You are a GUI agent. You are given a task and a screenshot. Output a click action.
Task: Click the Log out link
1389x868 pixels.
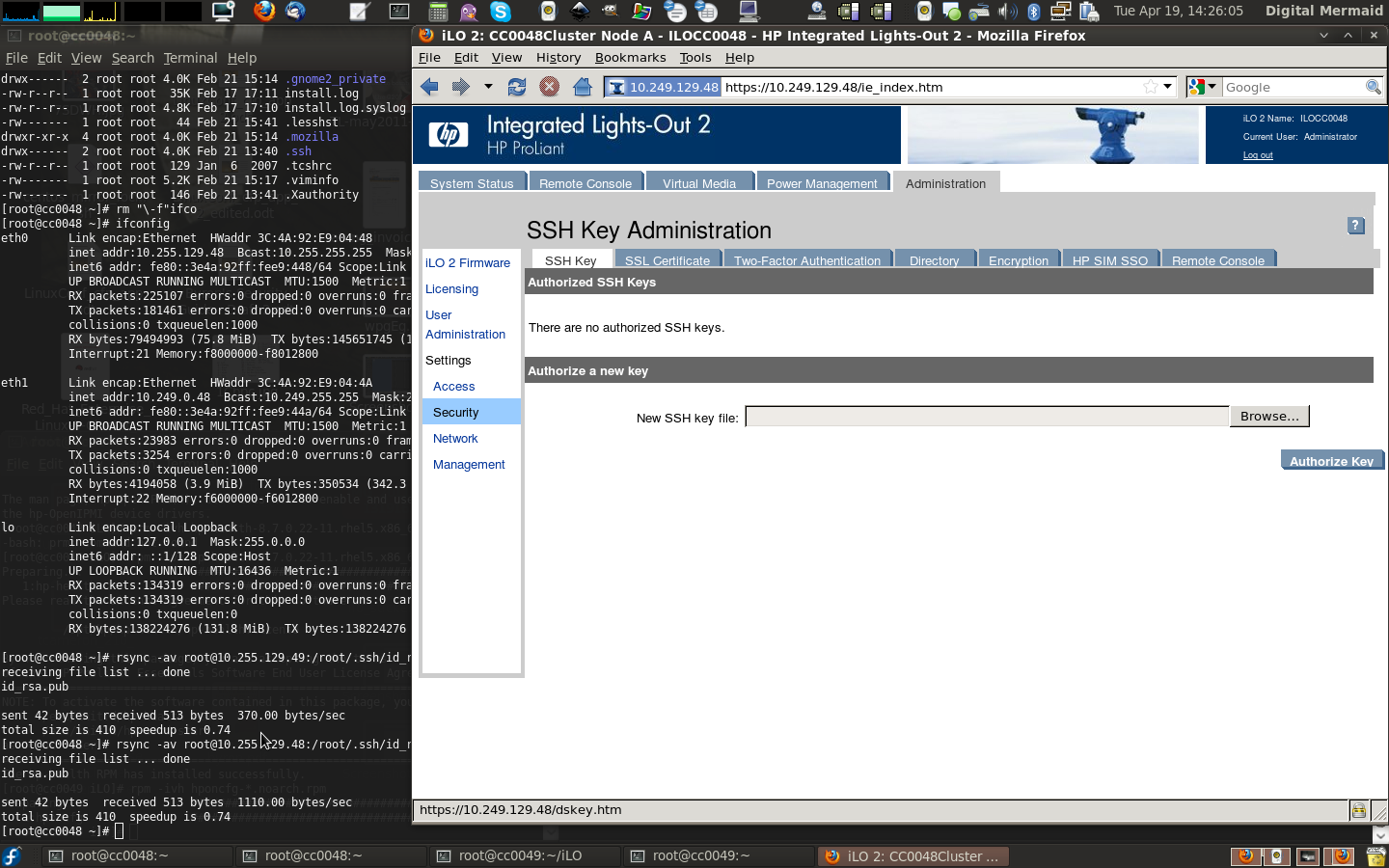(1258, 155)
